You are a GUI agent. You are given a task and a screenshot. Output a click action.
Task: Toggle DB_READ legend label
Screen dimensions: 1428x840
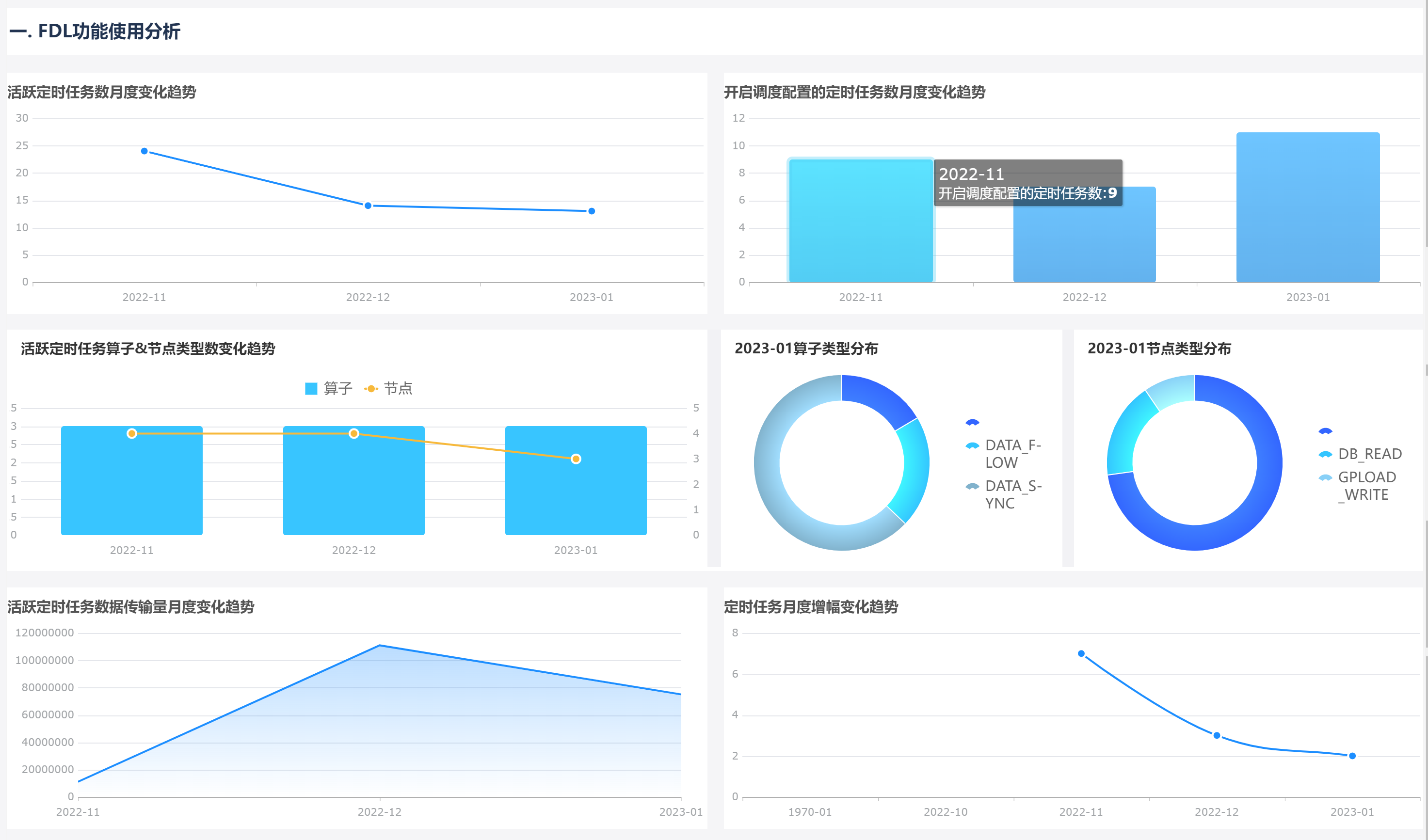click(x=1370, y=454)
